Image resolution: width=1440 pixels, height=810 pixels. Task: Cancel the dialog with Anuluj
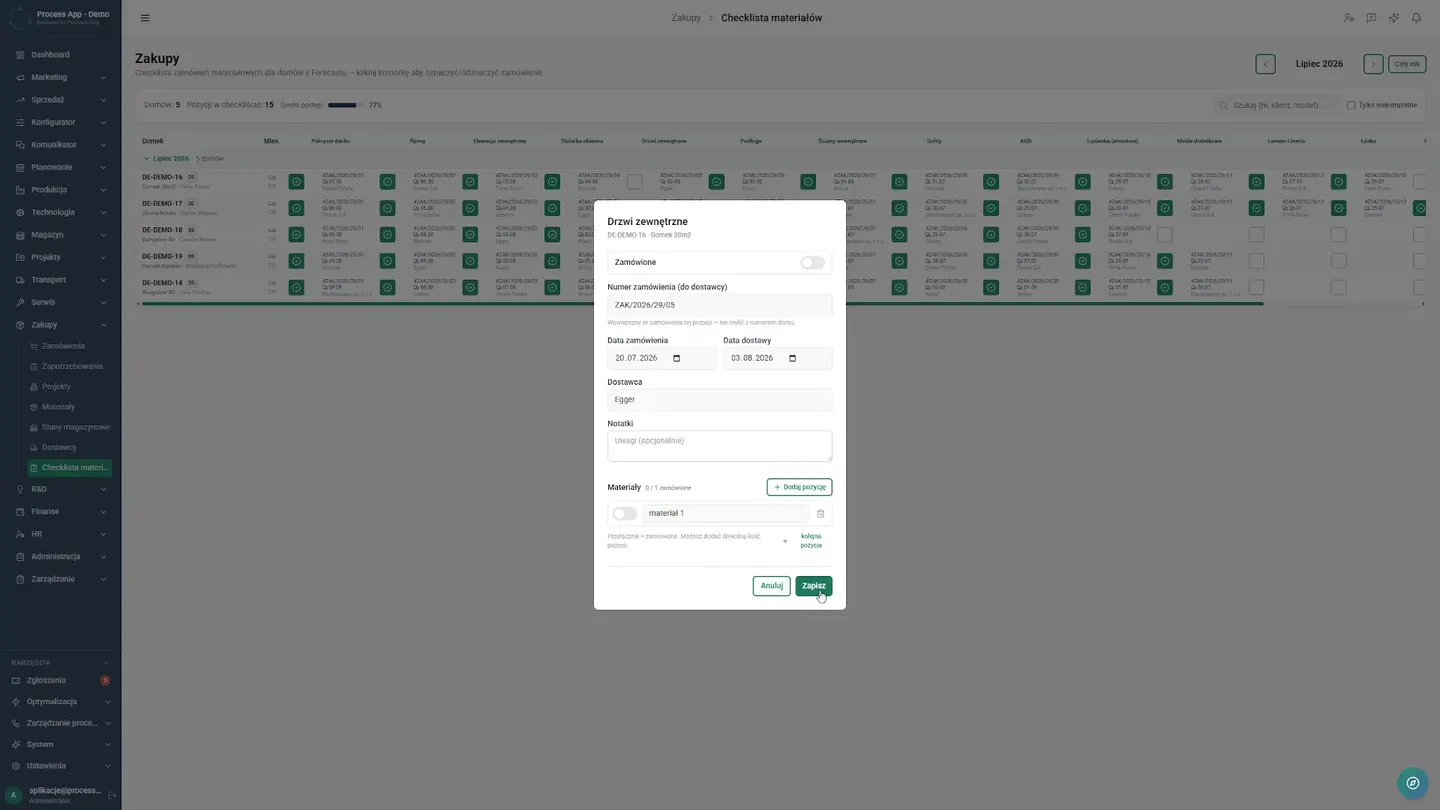772,586
